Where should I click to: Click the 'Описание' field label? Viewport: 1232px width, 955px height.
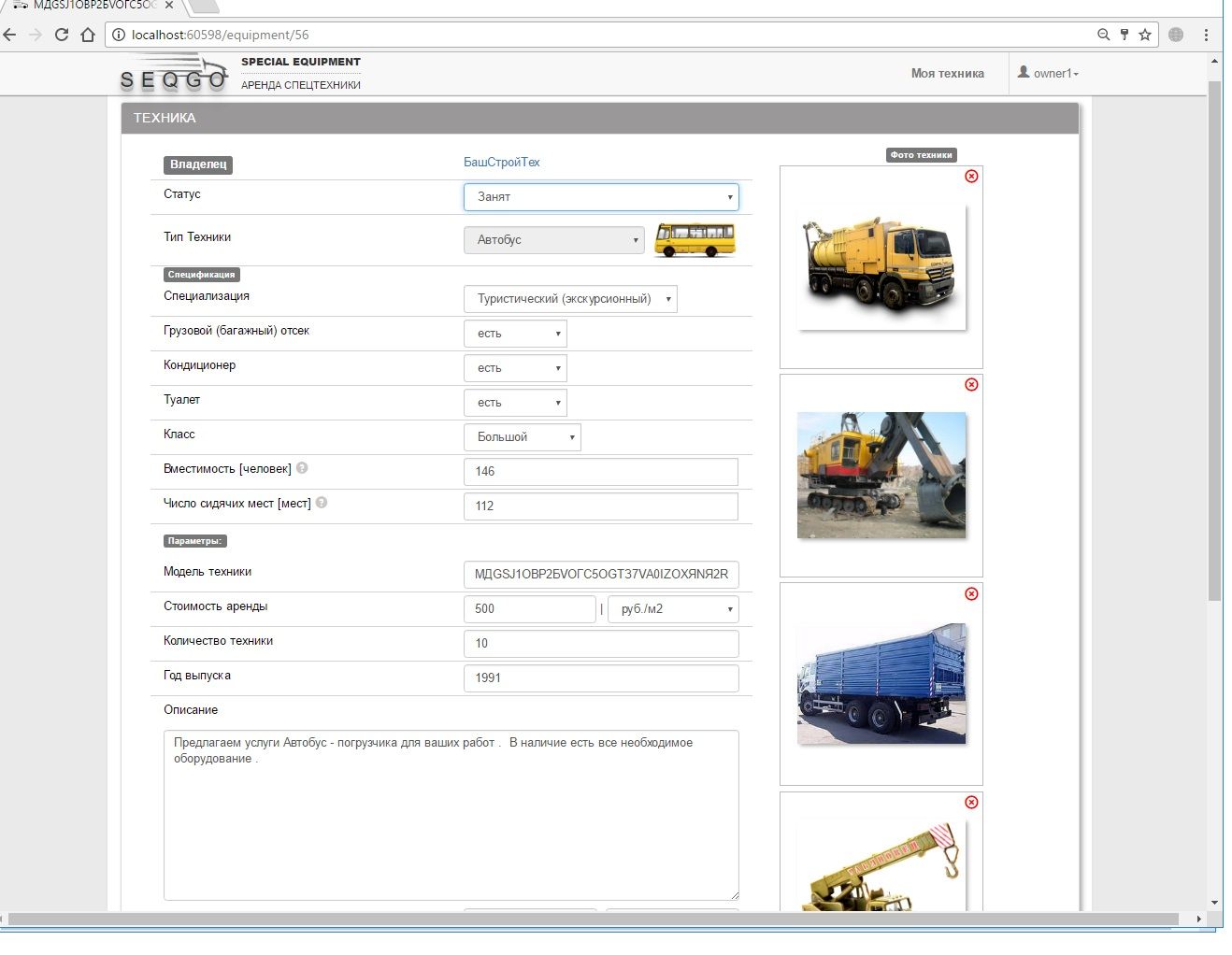[191, 710]
